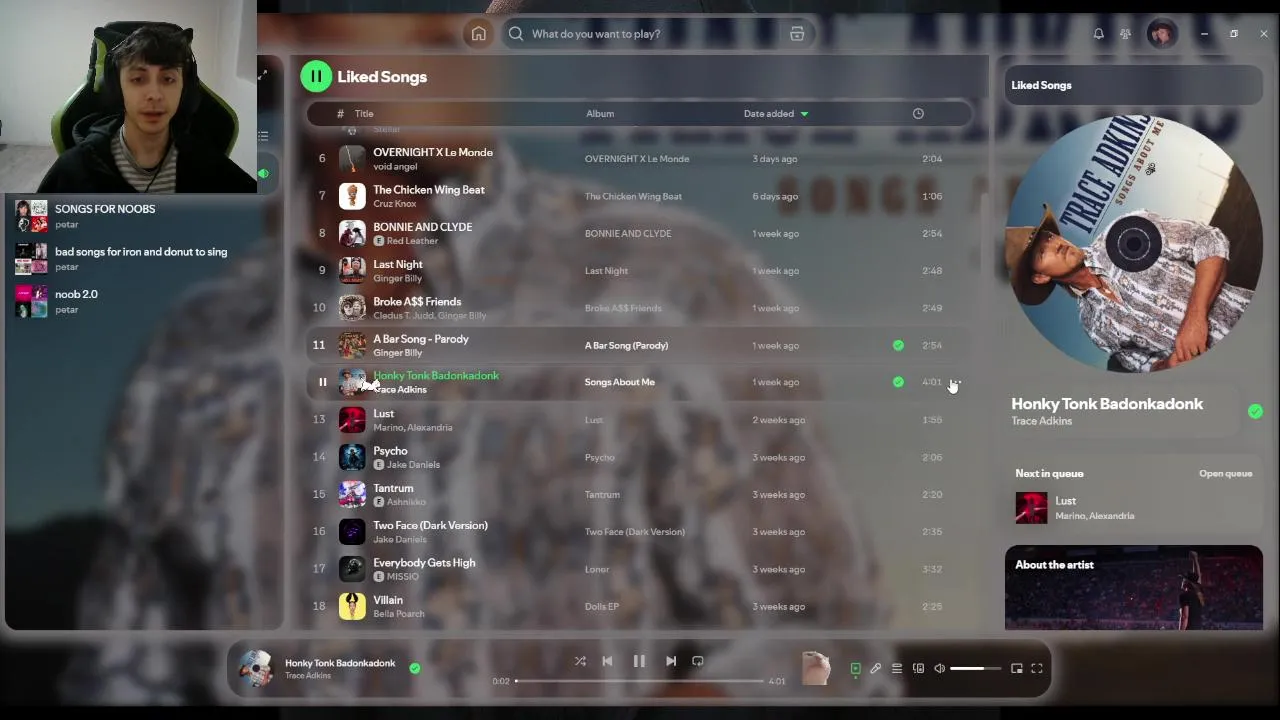
Task: Select Last Night track title
Action: 397,264
